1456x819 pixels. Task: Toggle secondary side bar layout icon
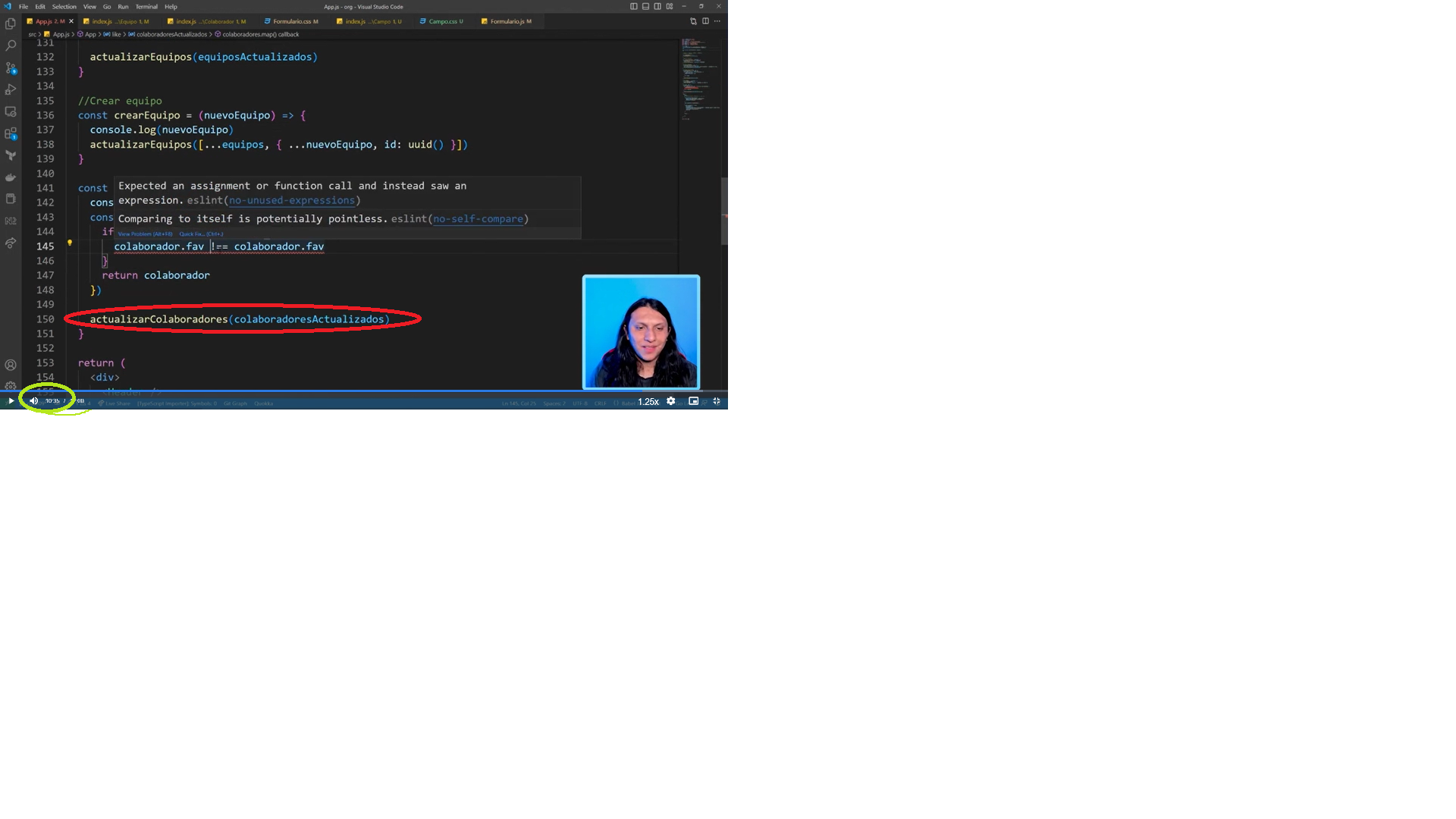pyautogui.click(x=657, y=6)
